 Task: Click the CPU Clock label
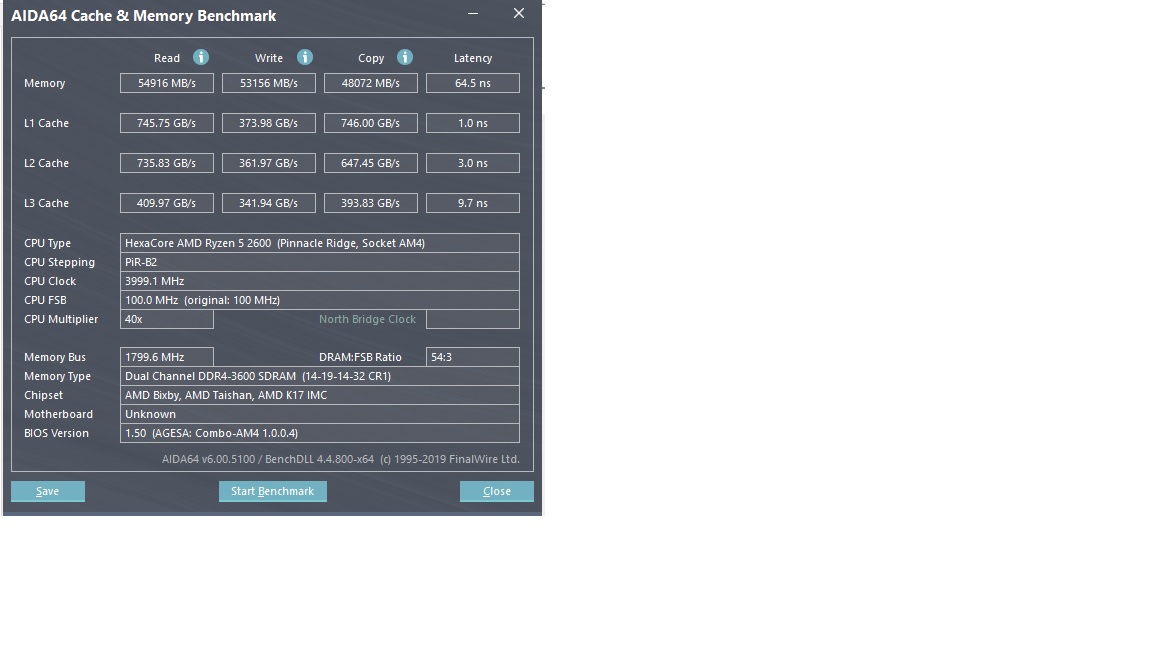click(50, 281)
